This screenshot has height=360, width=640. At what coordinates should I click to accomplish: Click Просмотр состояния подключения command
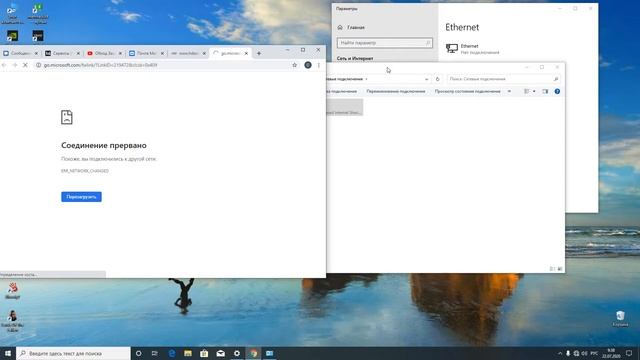coord(467,91)
